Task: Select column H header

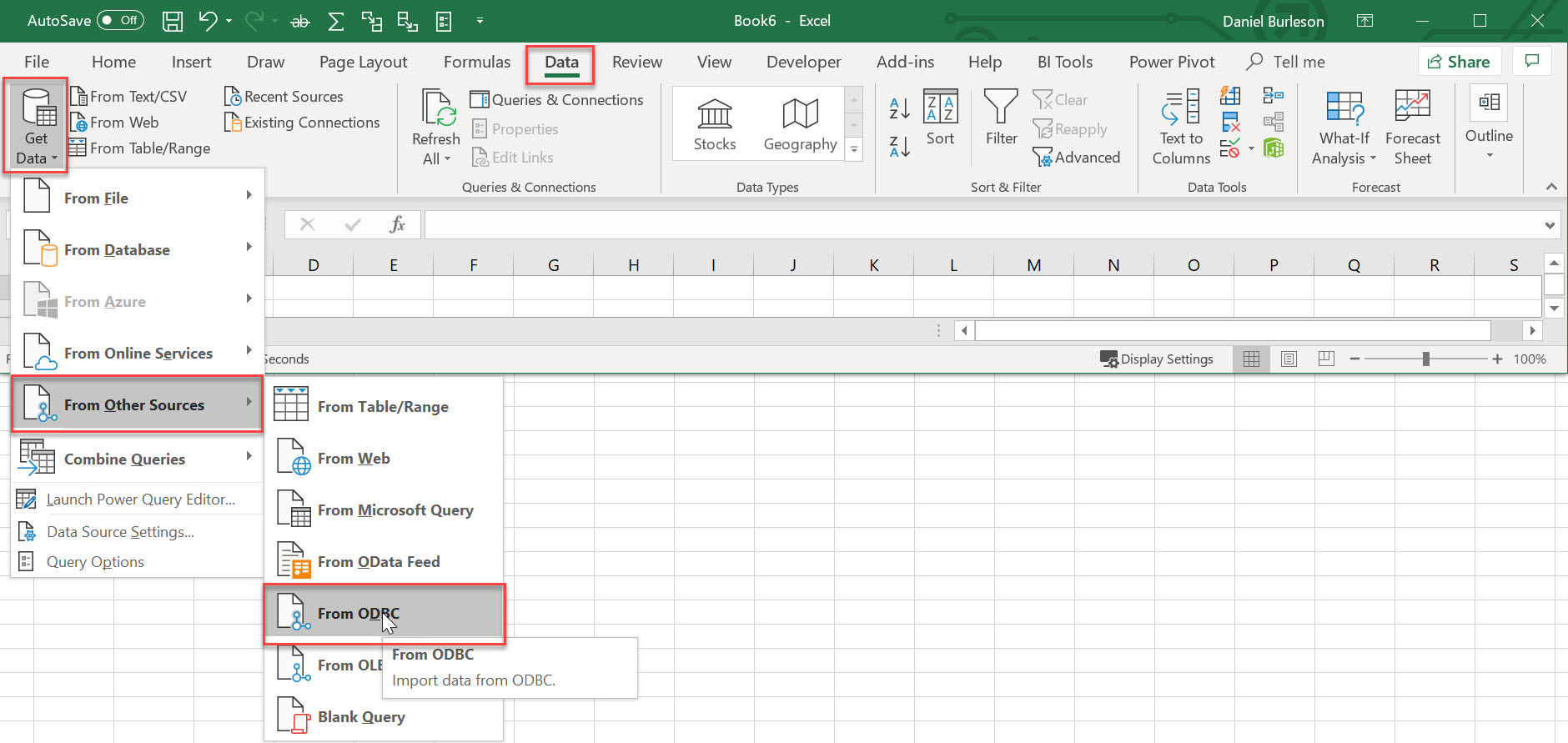Action: coord(634,265)
